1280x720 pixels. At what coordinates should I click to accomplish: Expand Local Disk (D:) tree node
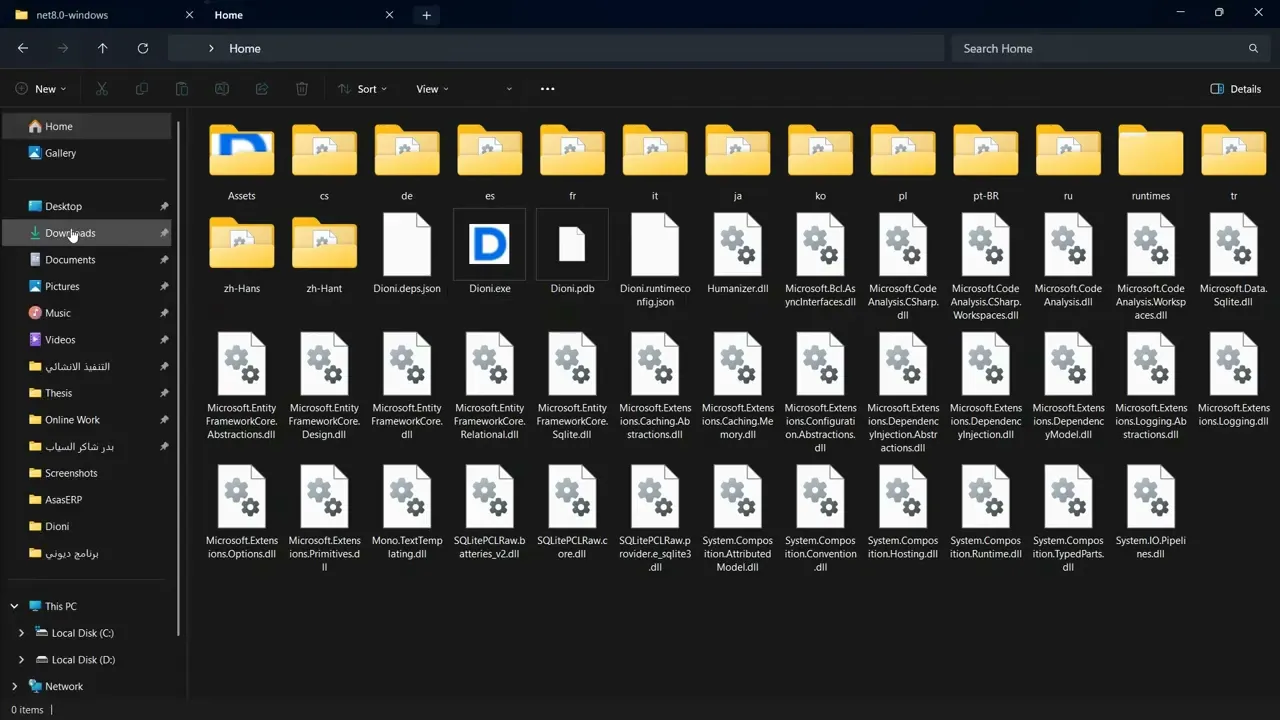pyautogui.click(x=21, y=660)
